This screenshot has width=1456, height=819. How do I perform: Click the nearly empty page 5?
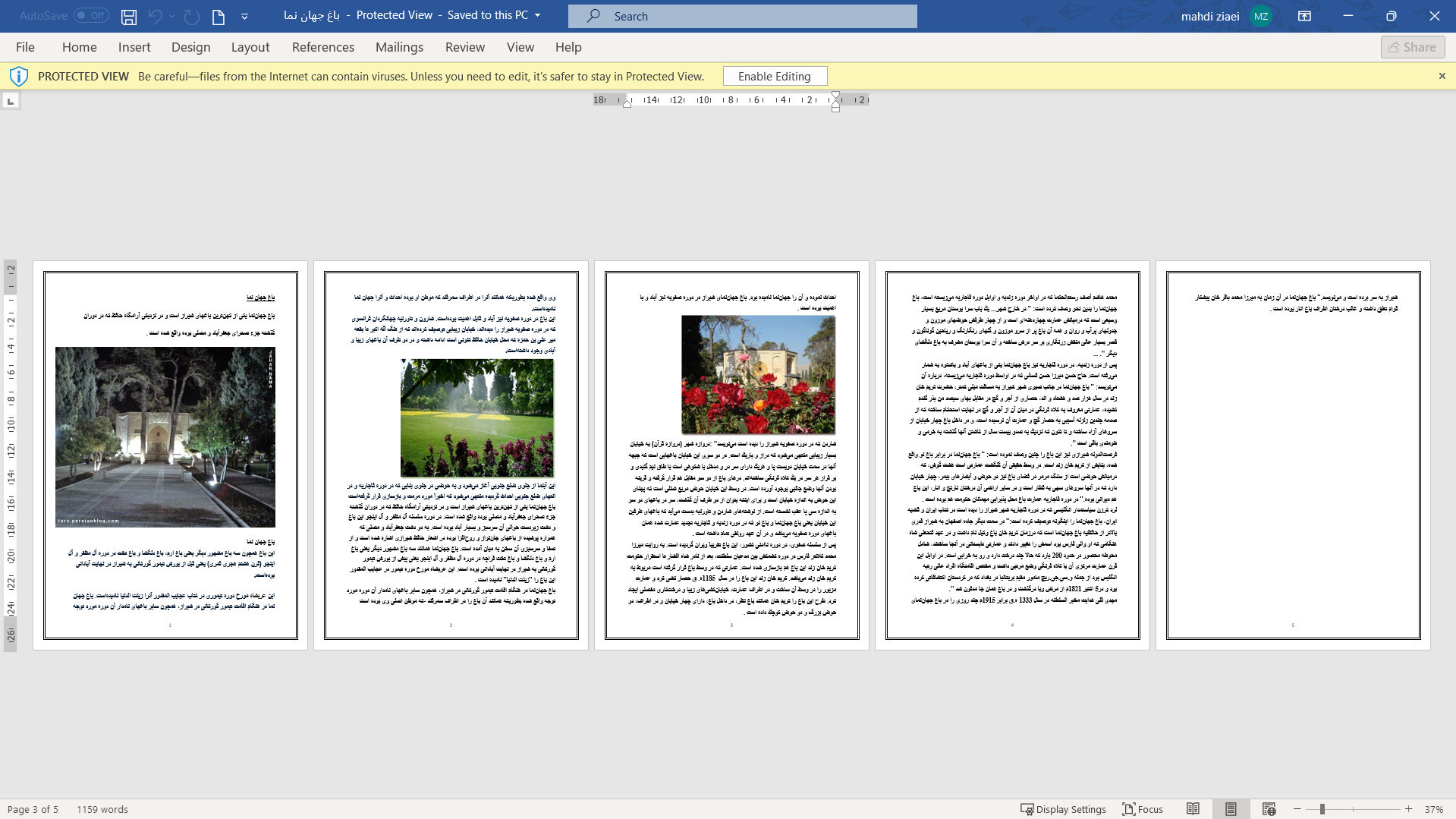click(1294, 455)
